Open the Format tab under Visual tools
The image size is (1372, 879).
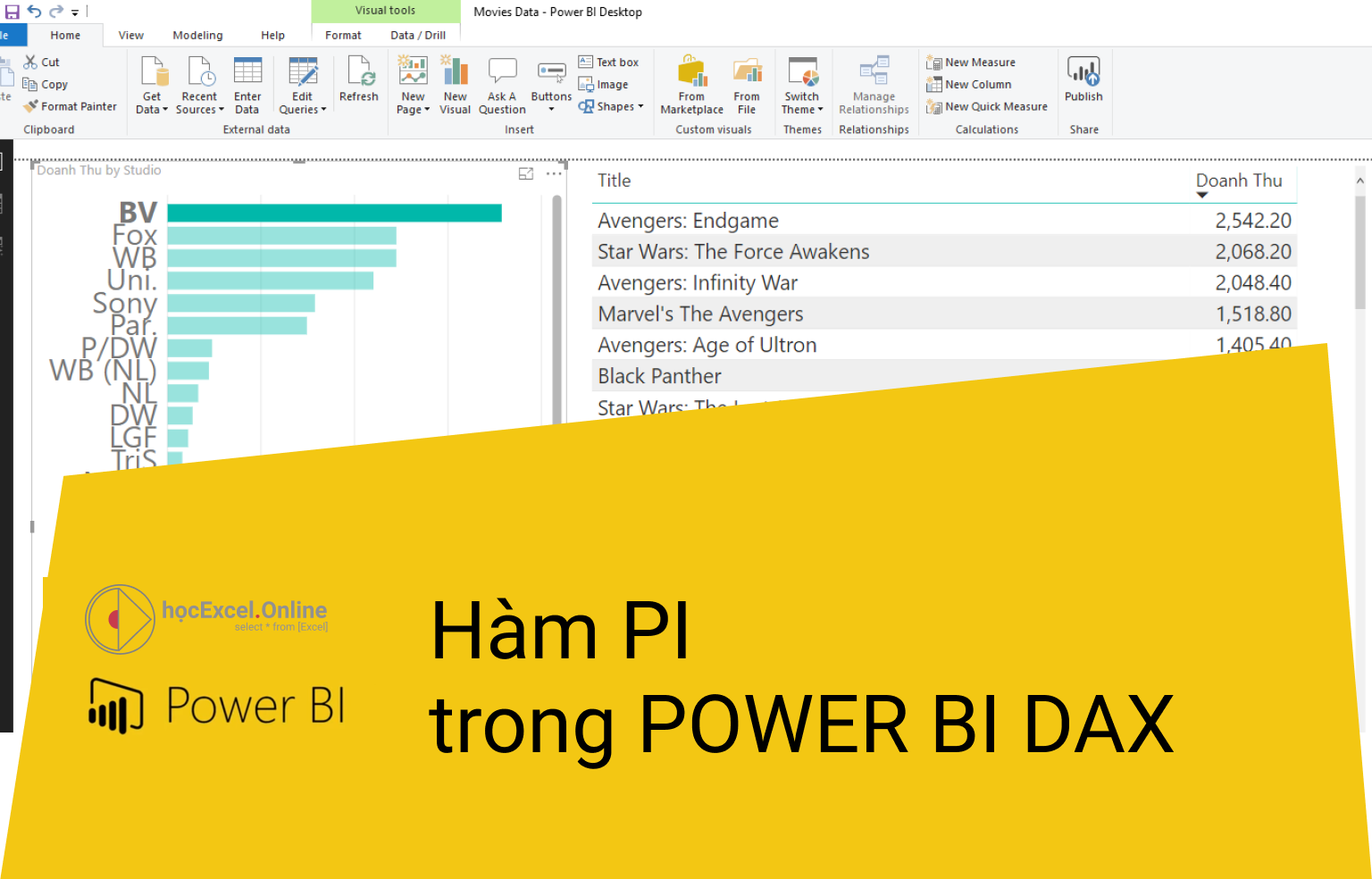click(x=343, y=35)
